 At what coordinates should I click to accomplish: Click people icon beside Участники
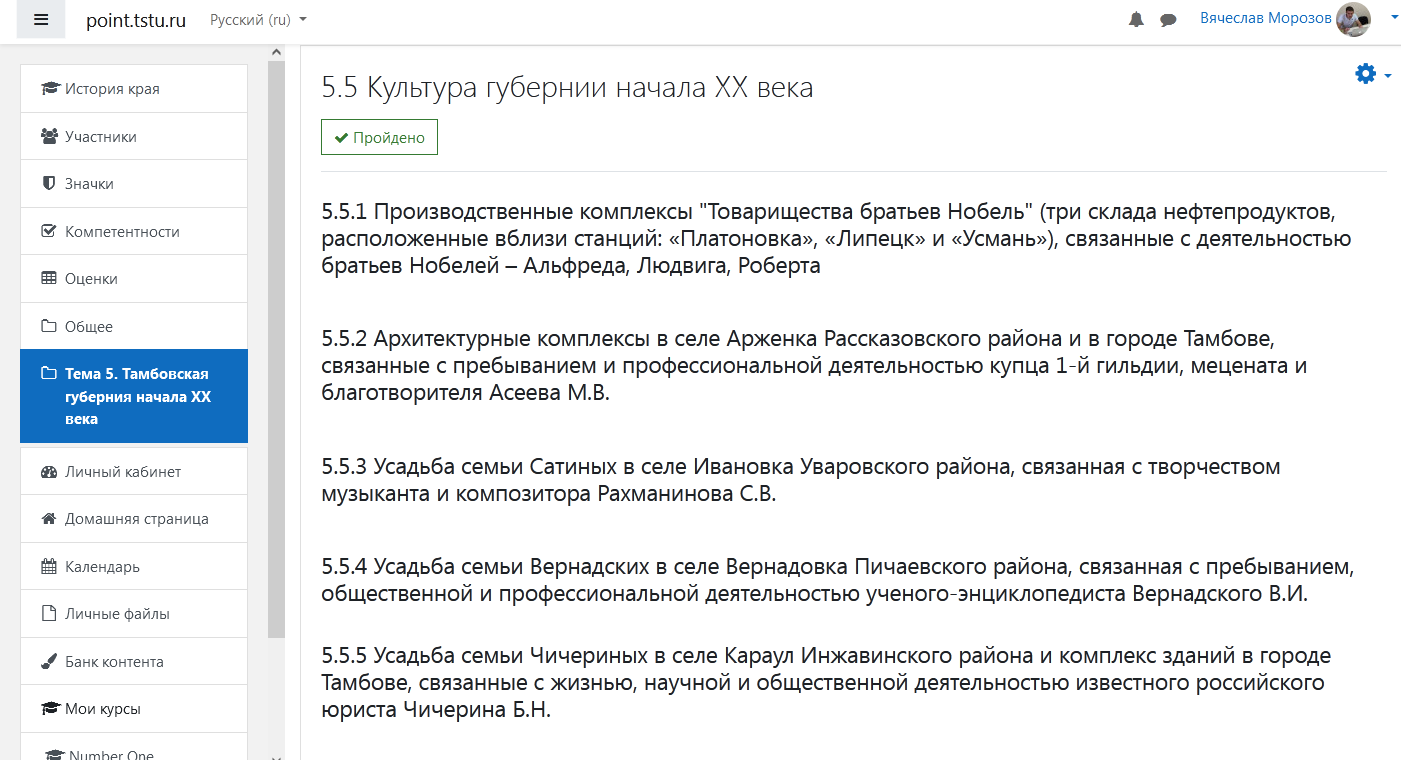(x=49, y=136)
